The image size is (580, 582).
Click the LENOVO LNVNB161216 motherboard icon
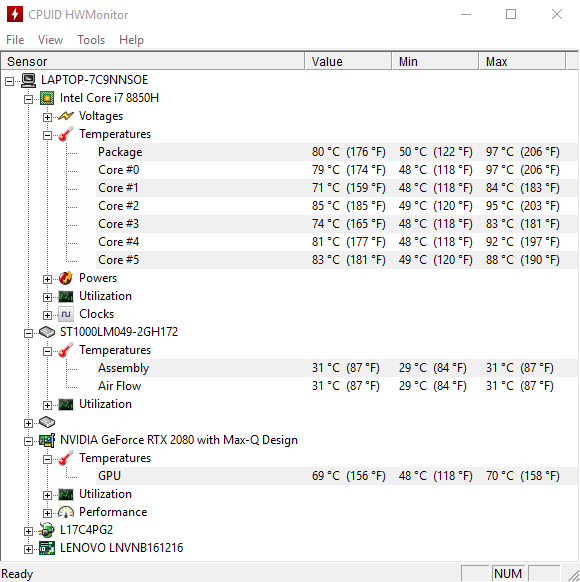pos(47,549)
